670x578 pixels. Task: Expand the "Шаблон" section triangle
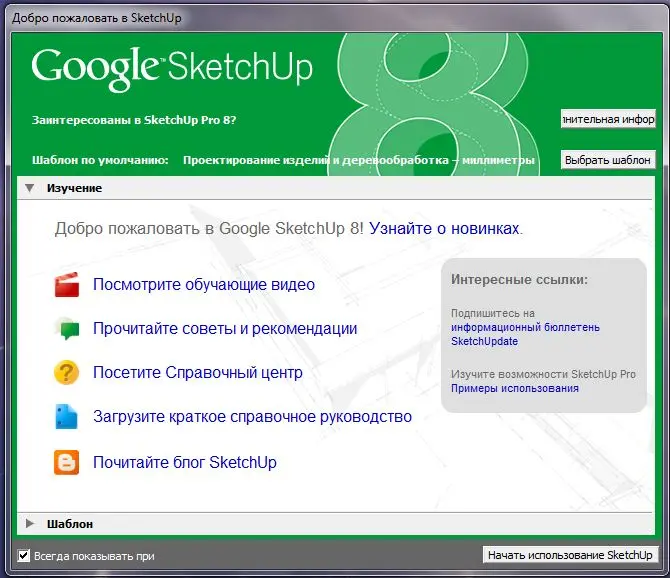pos(29,523)
